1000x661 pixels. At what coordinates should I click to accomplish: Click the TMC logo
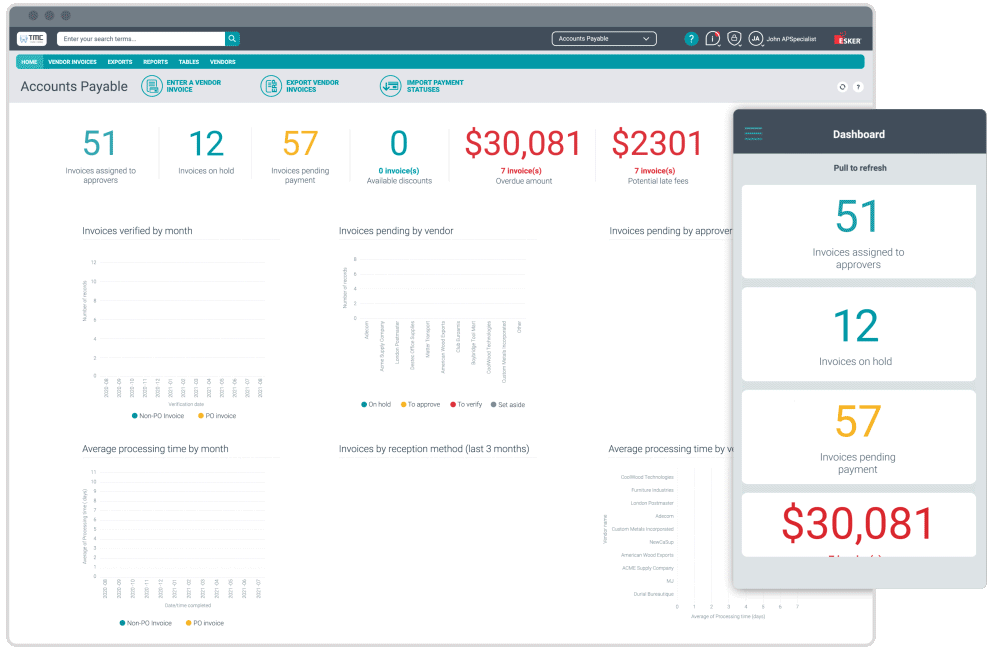(x=32, y=39)
